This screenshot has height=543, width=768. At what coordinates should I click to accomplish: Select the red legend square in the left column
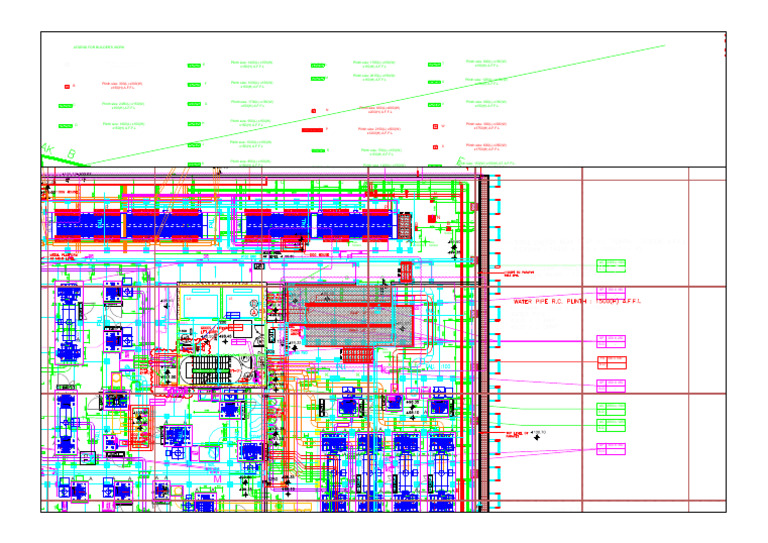point(67,87)
